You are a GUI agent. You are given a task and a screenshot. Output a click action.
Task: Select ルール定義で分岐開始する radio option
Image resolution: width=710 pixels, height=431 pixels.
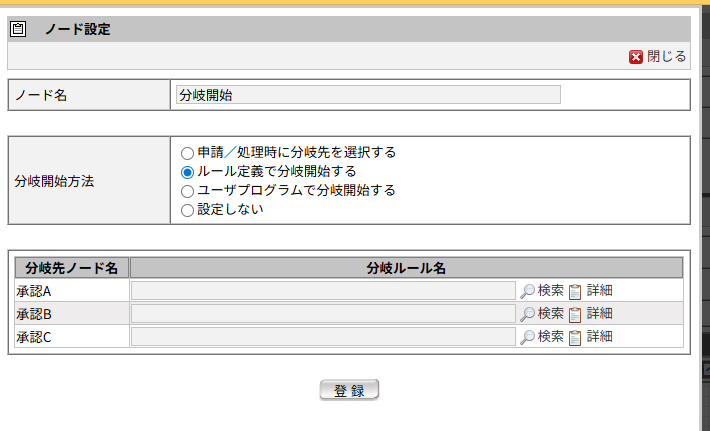187,172
